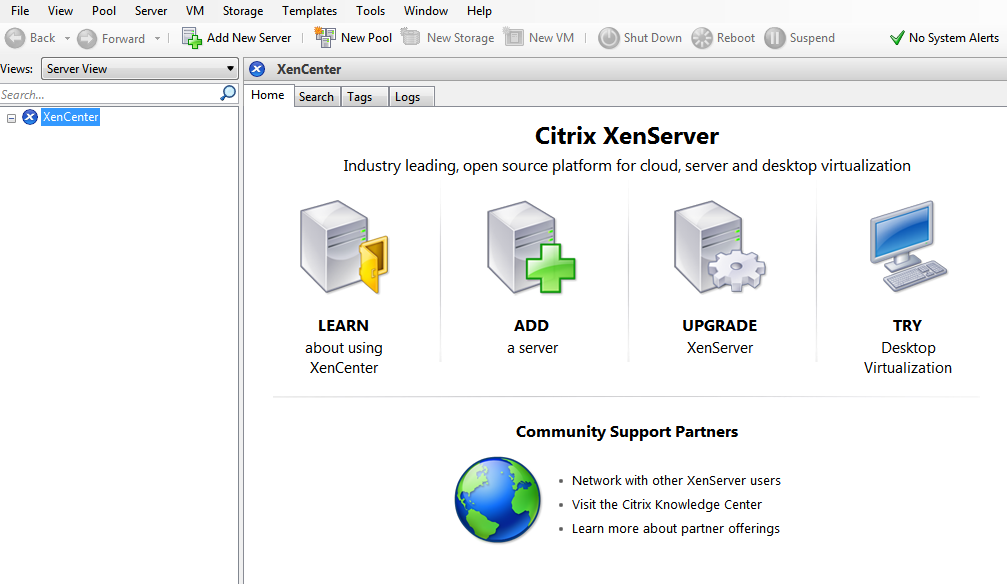The height and width of the screenshot is (584, 1007).
Task: Check the No System Alerts status
Action: 944,38
